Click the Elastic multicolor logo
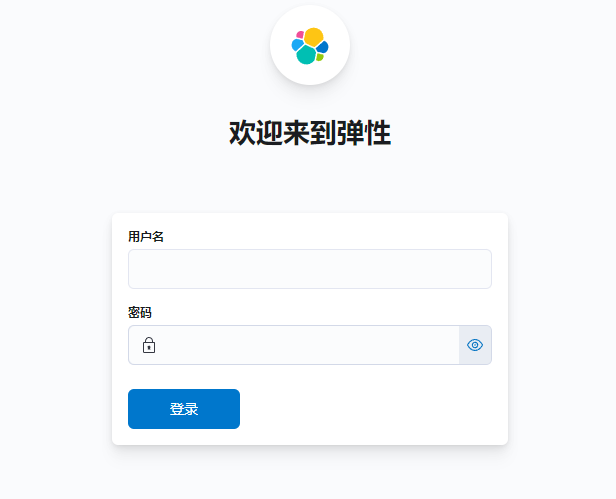Viewport: 616px width, 499px height. point(310,46)
